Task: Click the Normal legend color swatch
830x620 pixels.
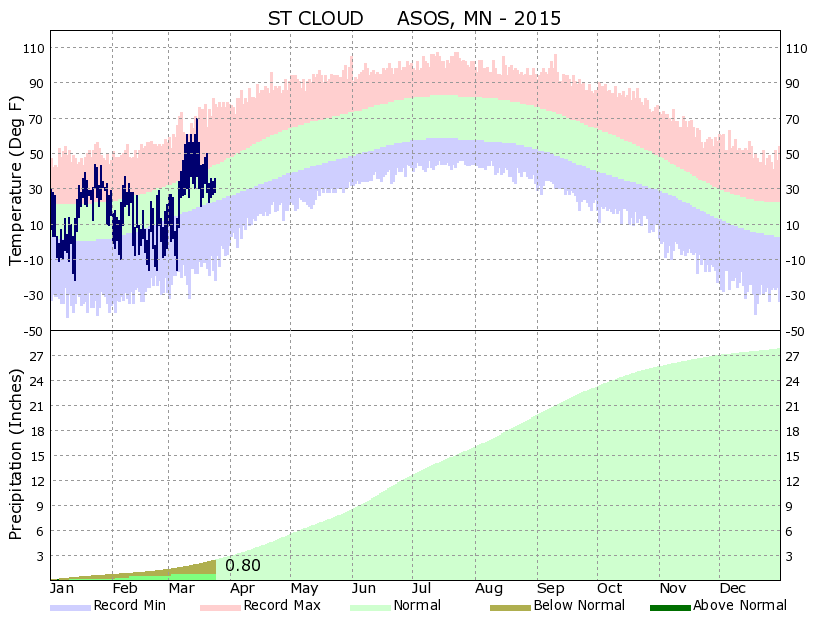Action: [370, 608]
